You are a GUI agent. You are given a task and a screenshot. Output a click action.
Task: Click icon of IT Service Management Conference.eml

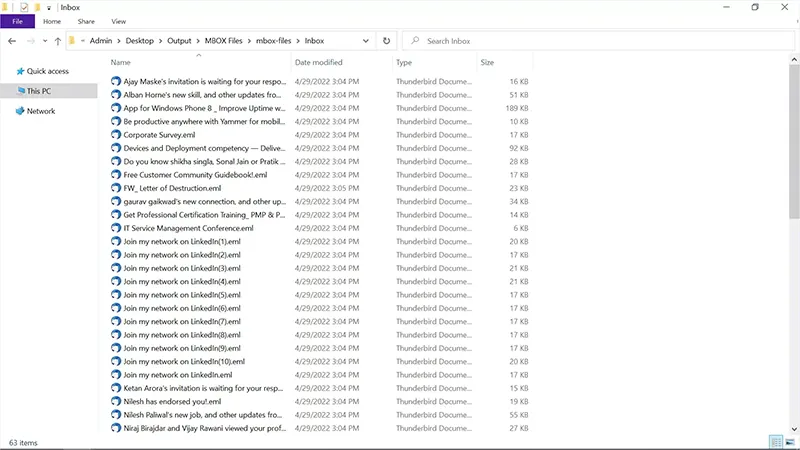click(x=116, y=228)
